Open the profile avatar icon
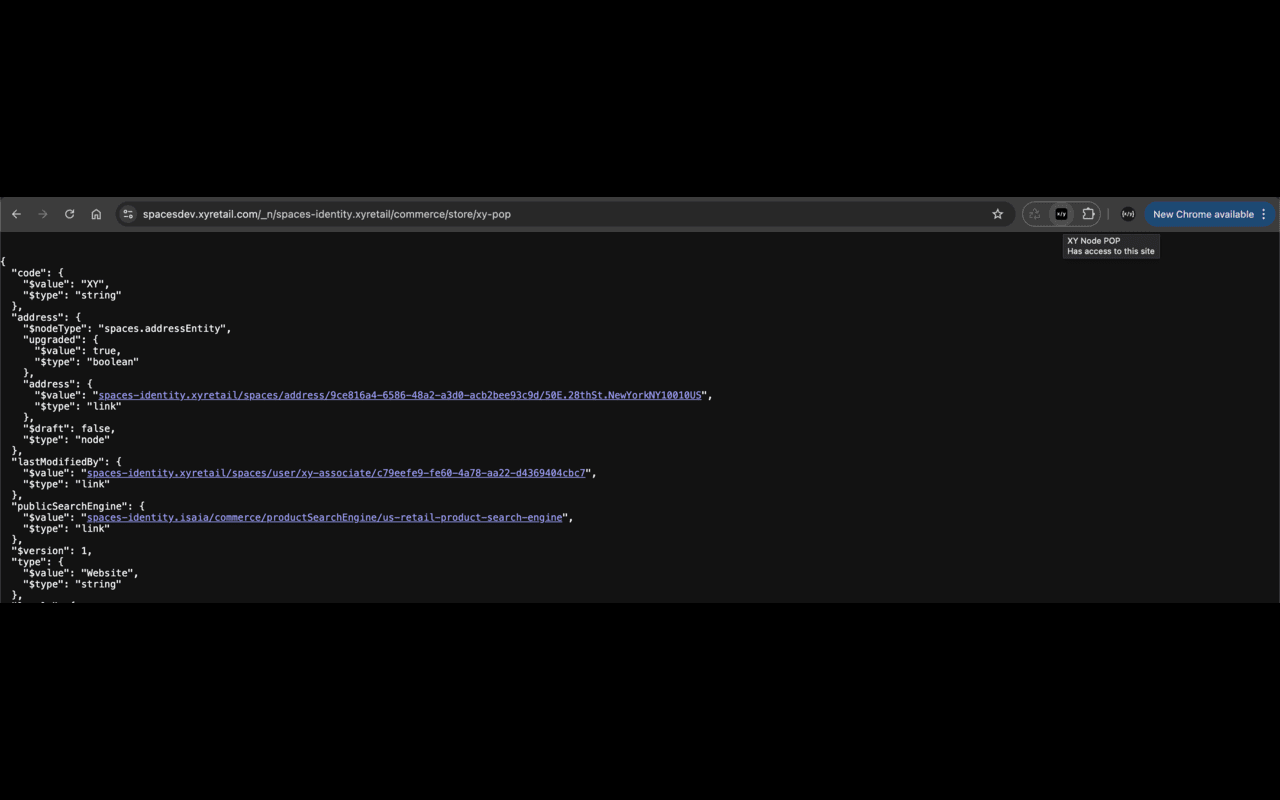 [x=1128, y=214]
